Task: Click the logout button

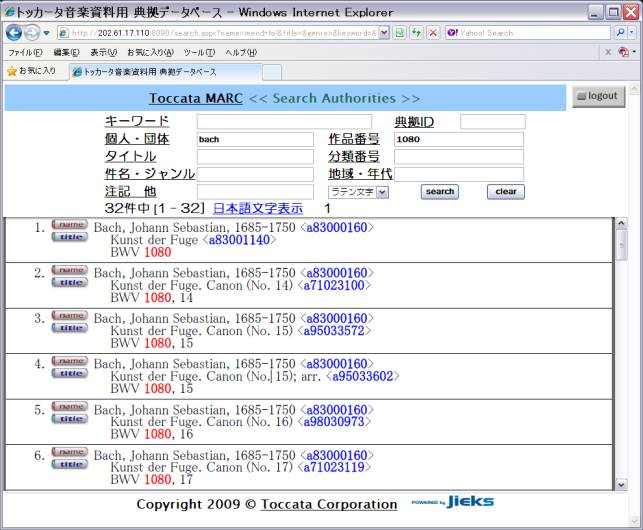Action: point(598,96)
